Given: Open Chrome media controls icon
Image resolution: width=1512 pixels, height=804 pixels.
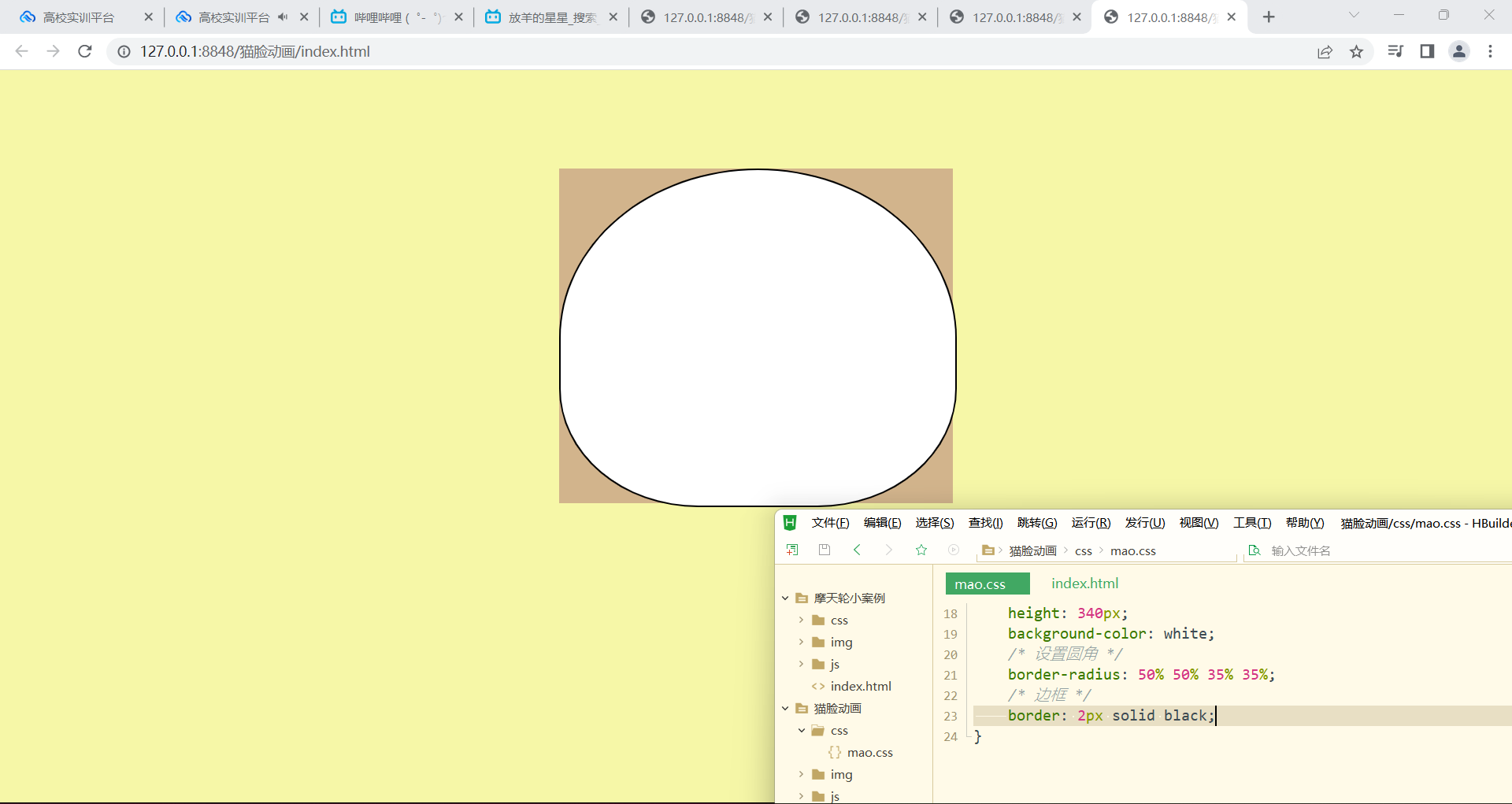Looking at the screenshot, I should pos(1395,51).
